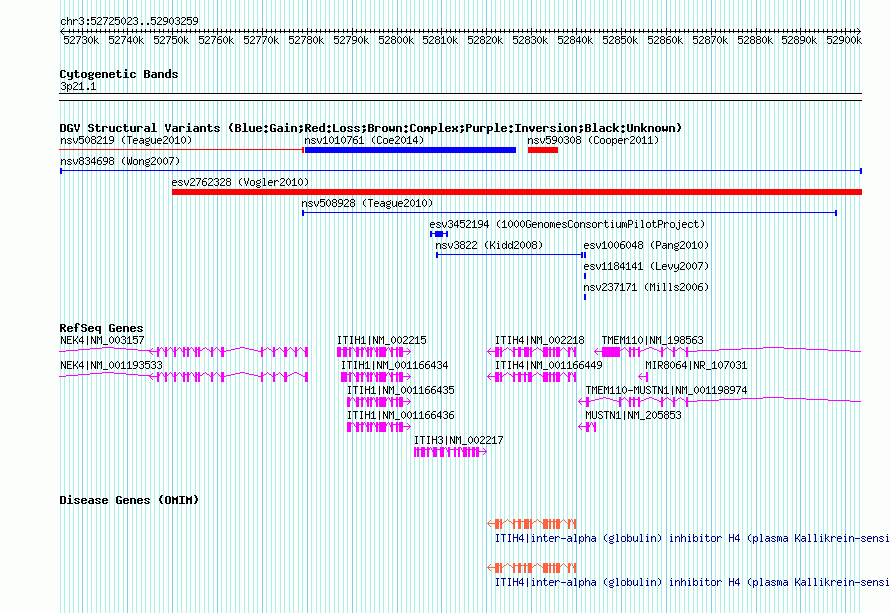This screenshot has height=613, width=890.
Task: Click the DGV Structural Variants track title
Action: tap(371, 128)
